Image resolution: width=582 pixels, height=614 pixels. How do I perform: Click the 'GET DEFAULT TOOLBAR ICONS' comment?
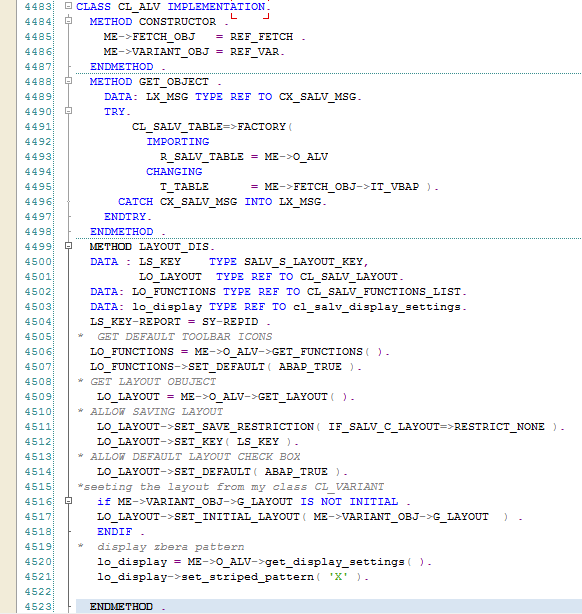pyautogui.click(x=184, y=337)
